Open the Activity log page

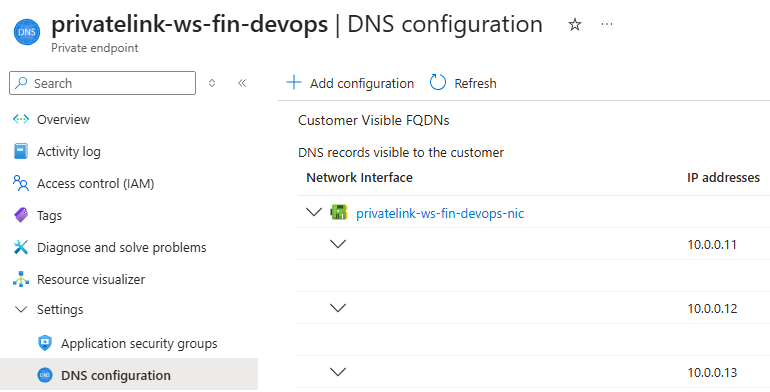(68, 152)
